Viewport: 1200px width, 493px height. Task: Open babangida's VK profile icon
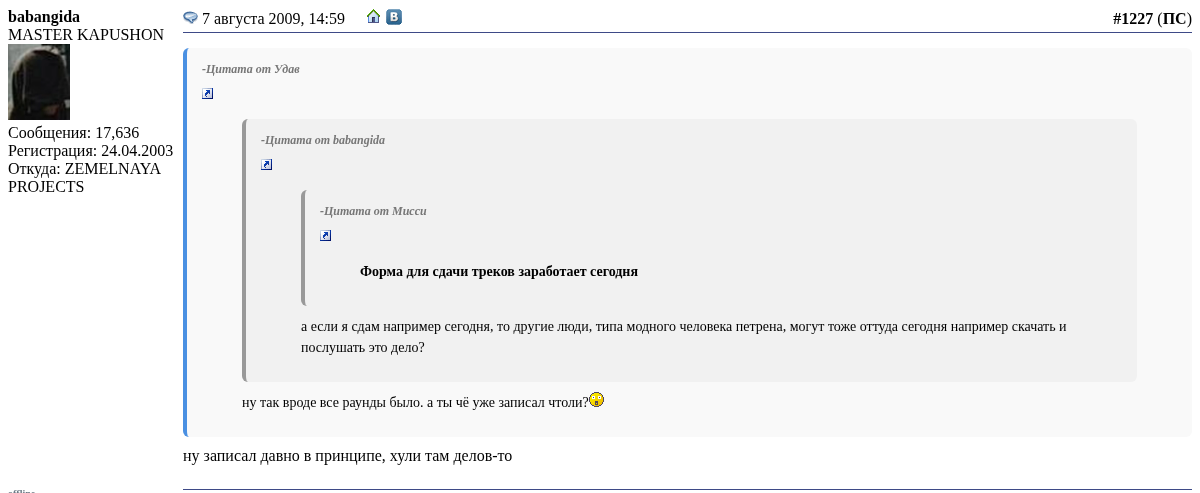[394, 17]
